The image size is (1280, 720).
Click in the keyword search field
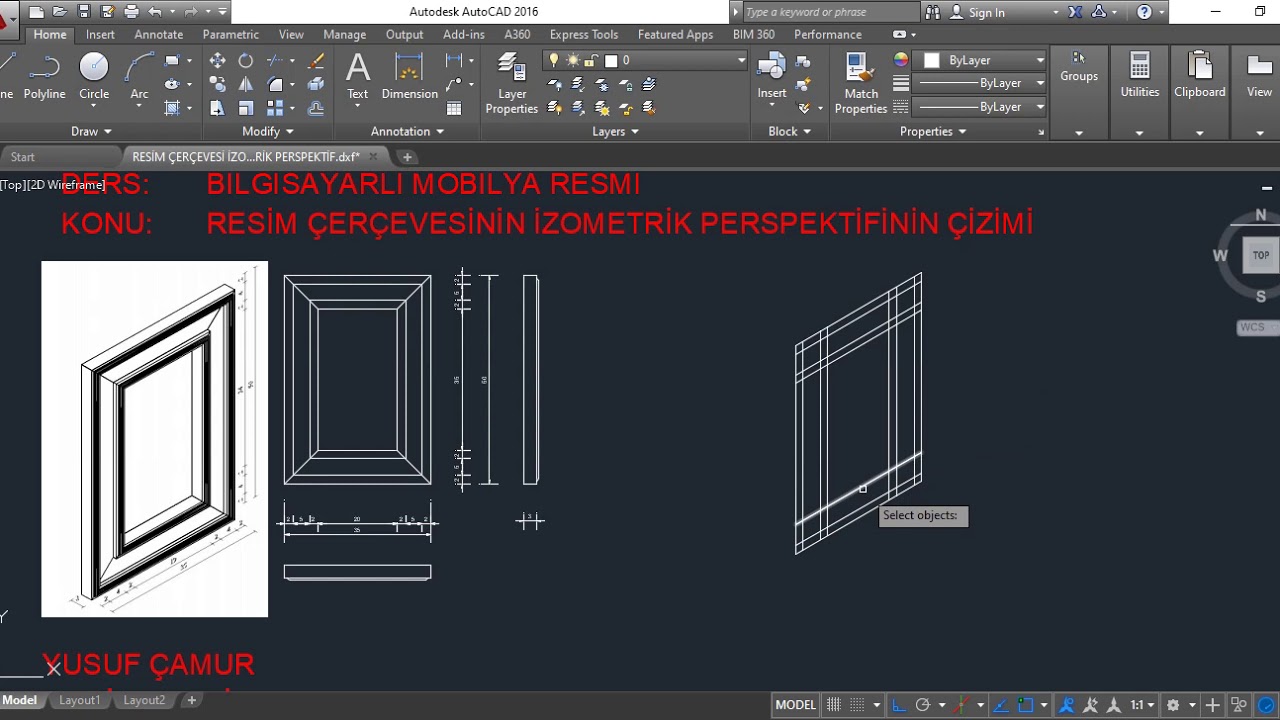tap(830, 12)
